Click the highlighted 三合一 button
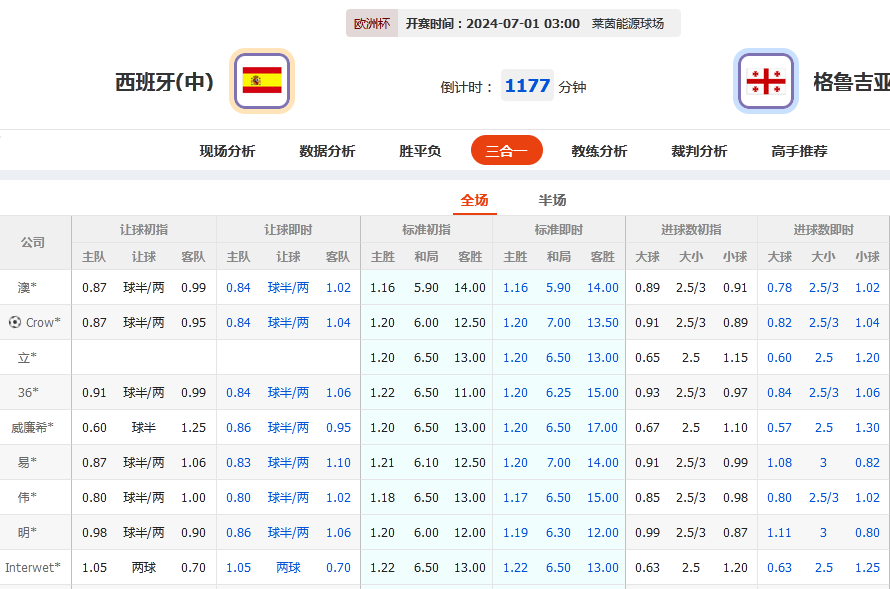Screen dimensions: 890x589 coord(506,150)
